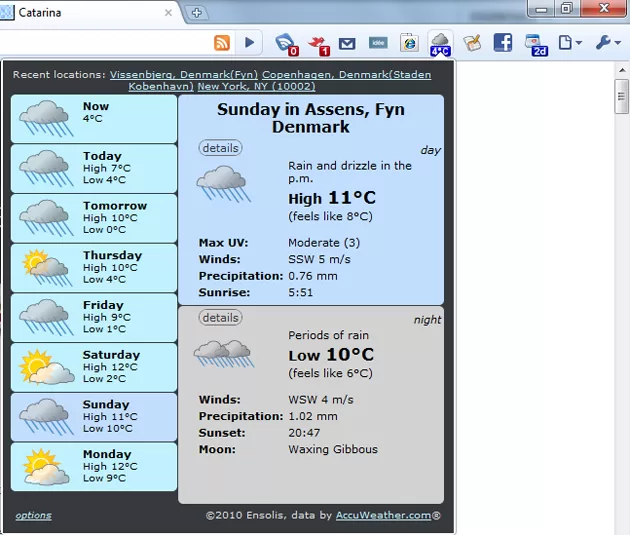The image size is (630, 535).
Task: Select the New York, NY (10002) location
Action: pos(257,86)
